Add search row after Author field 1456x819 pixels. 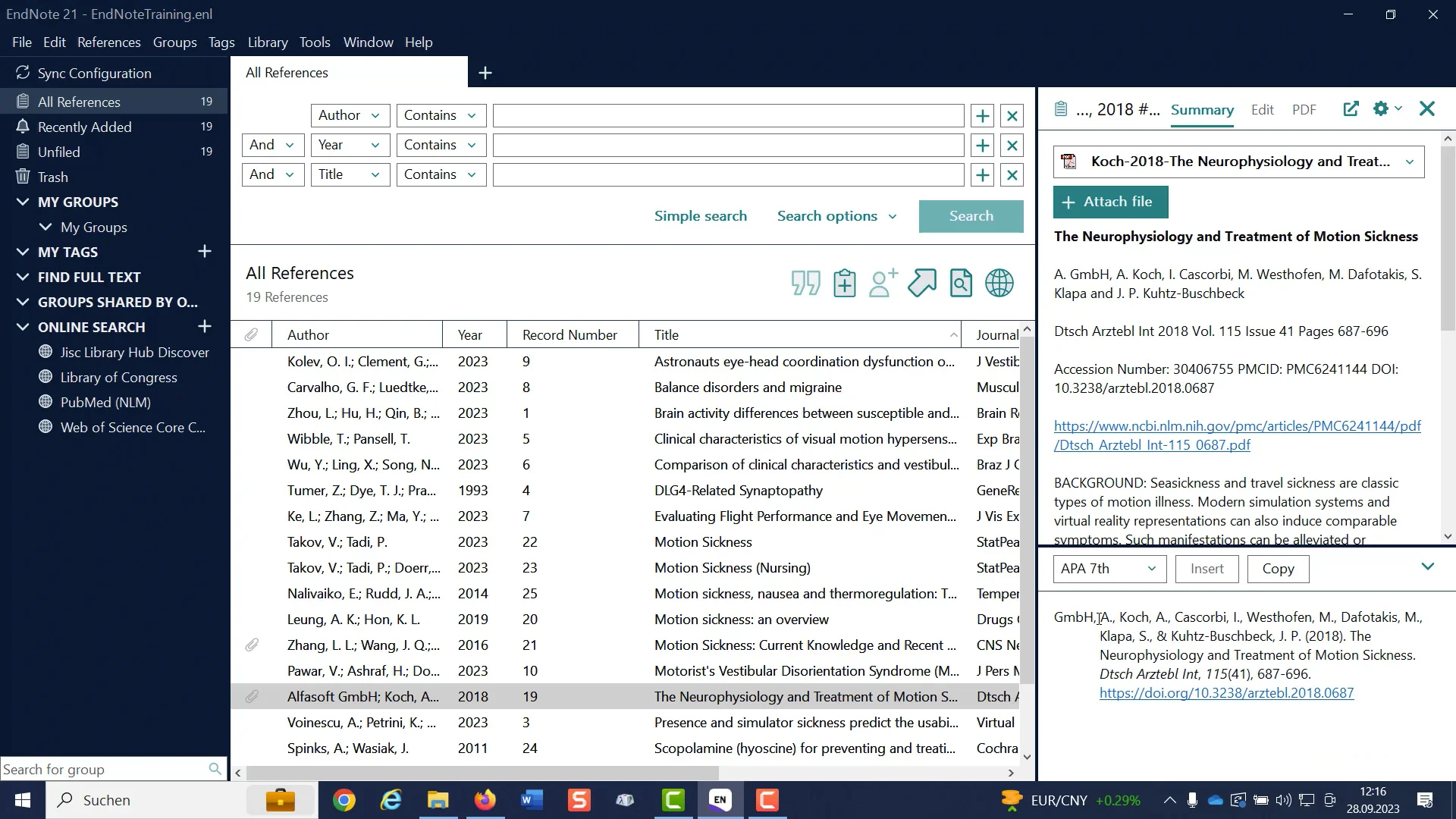click(x=982, y=116)
